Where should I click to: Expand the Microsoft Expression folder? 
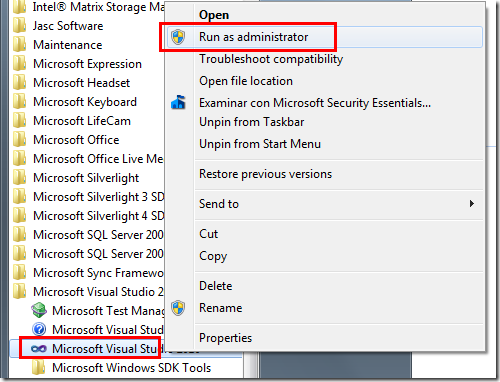tap(77, 64)
